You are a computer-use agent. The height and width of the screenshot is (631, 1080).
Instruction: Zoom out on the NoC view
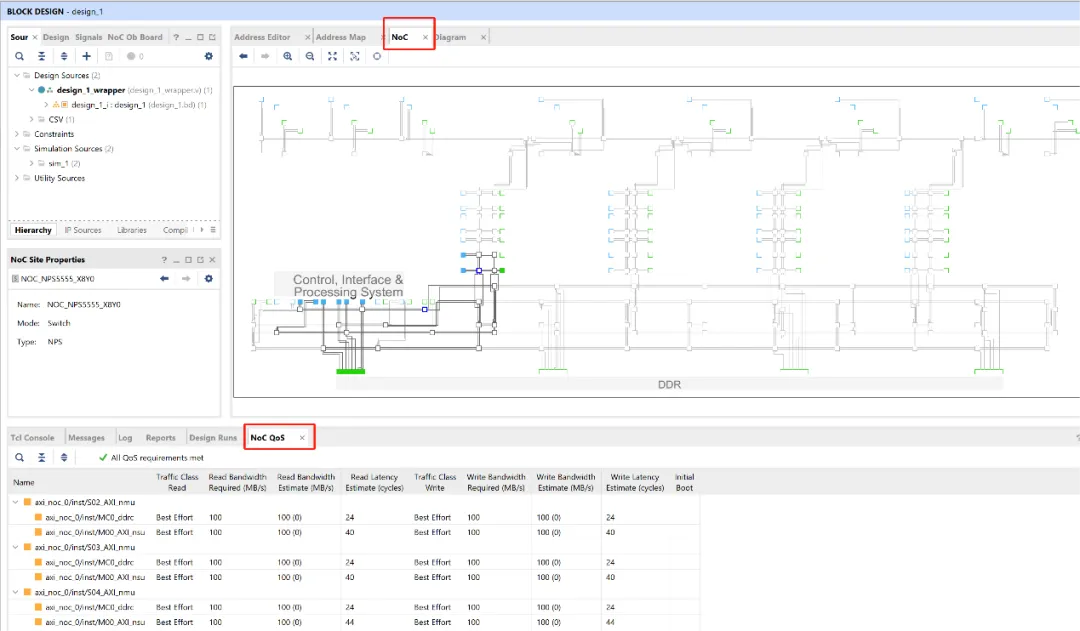[310, 57]
